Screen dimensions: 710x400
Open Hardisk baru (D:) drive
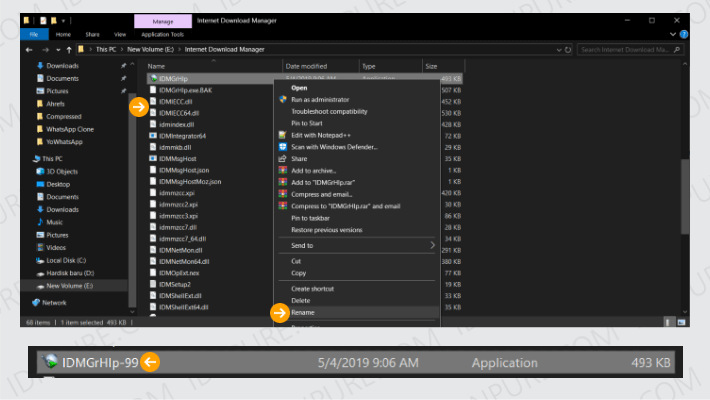70,273
